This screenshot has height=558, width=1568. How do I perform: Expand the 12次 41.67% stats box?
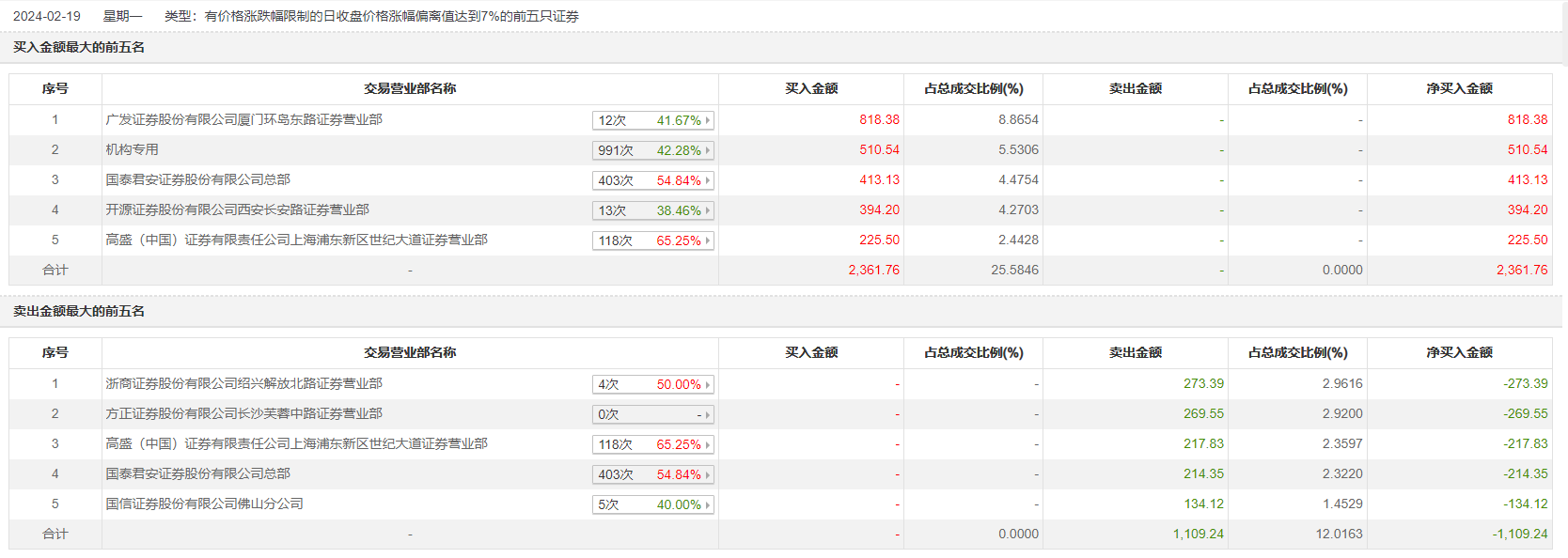click(653, 120)
